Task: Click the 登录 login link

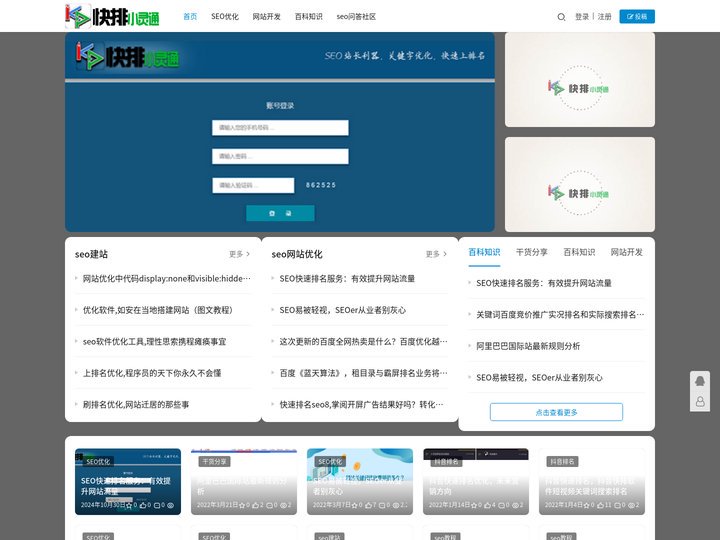Action: (x=582, y=17)
